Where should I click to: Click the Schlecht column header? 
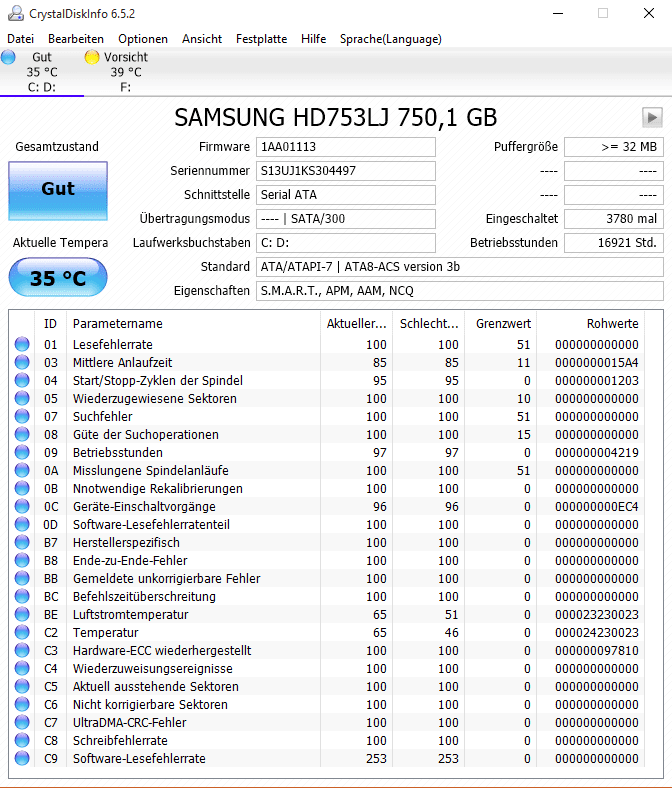click(429, 324)
